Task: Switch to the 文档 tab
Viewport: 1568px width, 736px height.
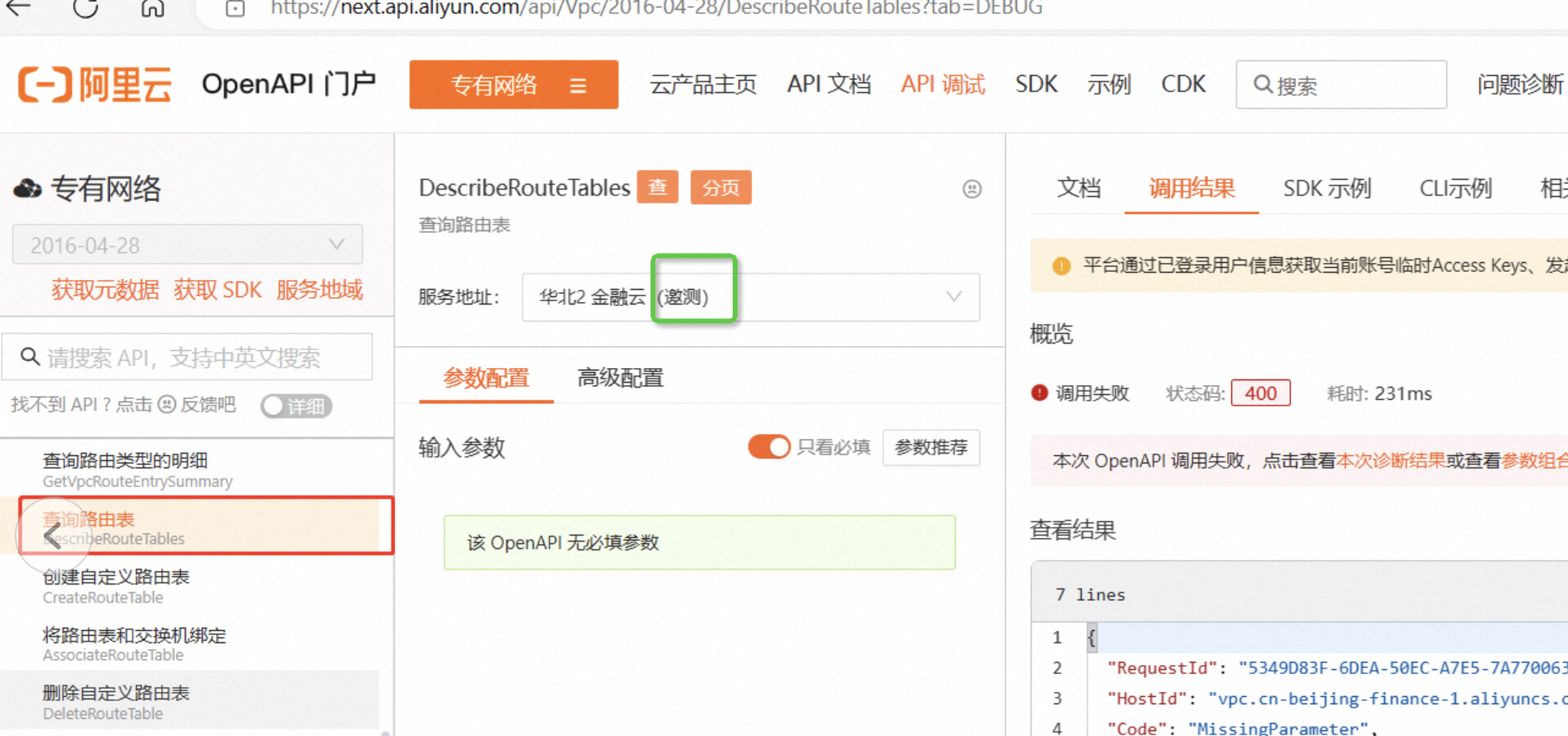Action: (1079, 189)
